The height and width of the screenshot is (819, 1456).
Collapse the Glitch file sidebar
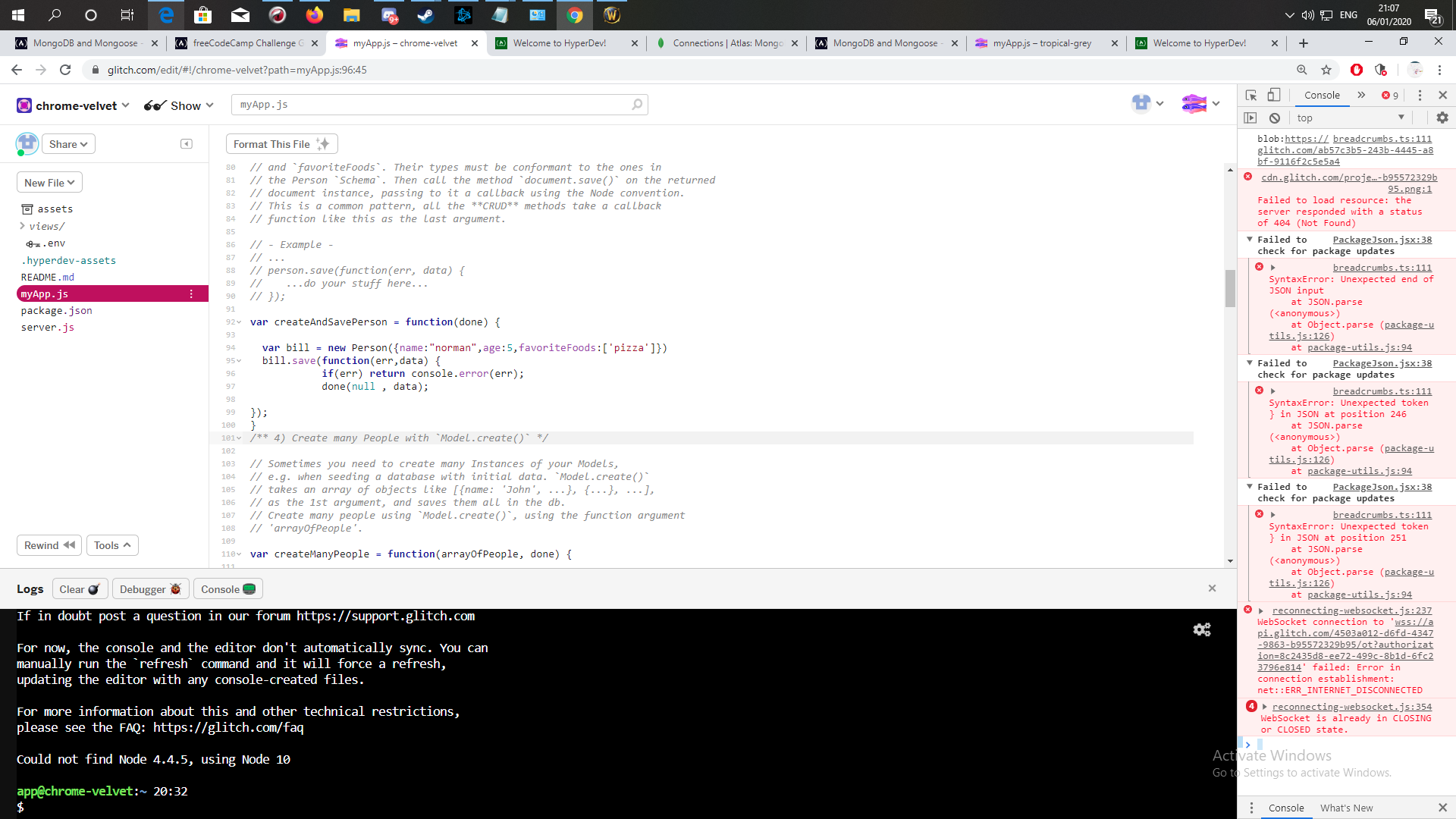tap(187, 144)
